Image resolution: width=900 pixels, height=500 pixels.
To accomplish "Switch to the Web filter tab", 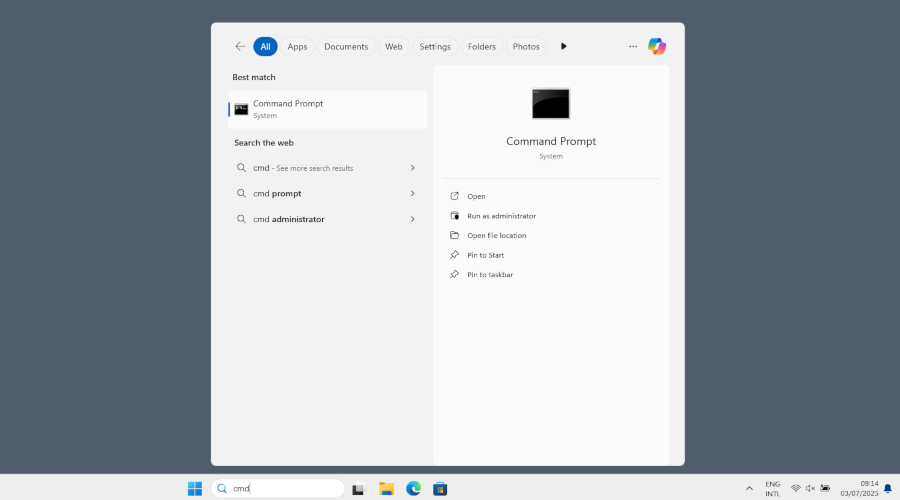I will pos(394,46).
